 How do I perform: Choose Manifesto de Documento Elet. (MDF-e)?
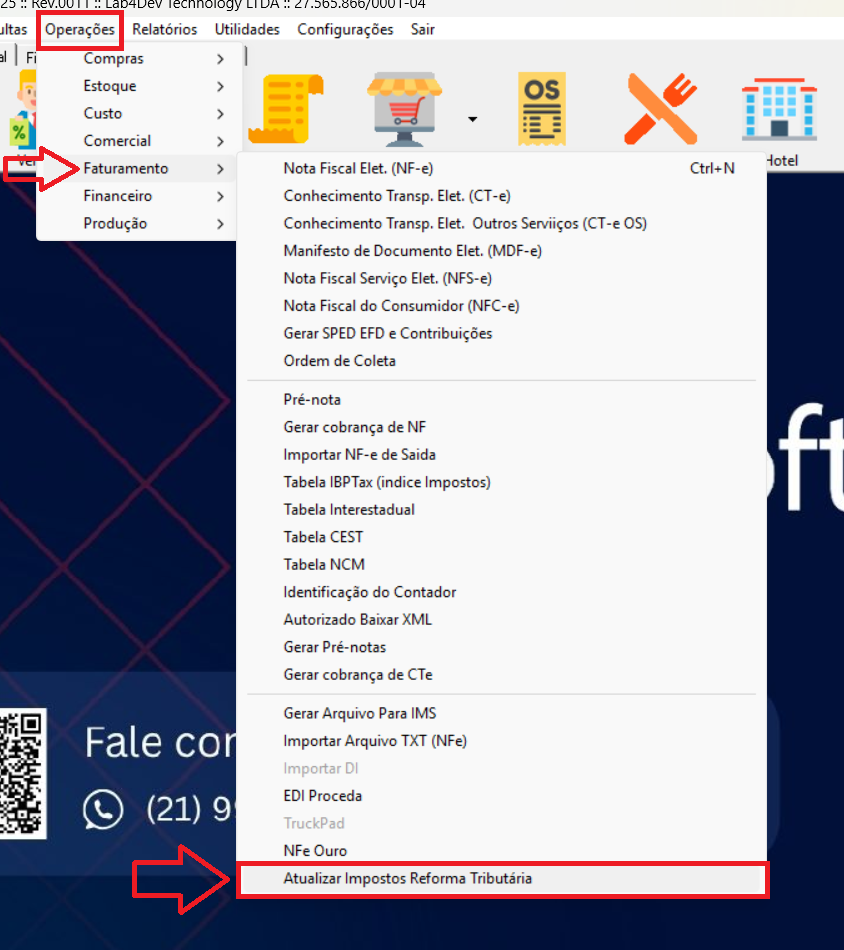[x=412, y=251]
